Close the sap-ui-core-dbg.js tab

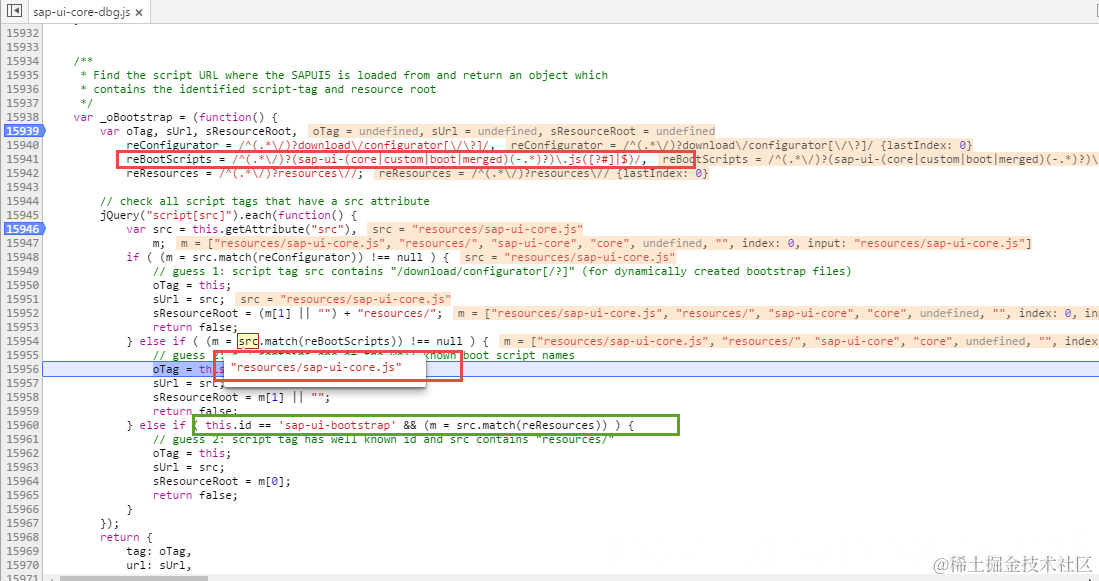138,13
